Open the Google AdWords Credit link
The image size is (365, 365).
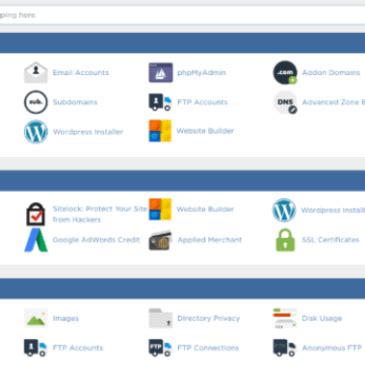tap(96, 240)
